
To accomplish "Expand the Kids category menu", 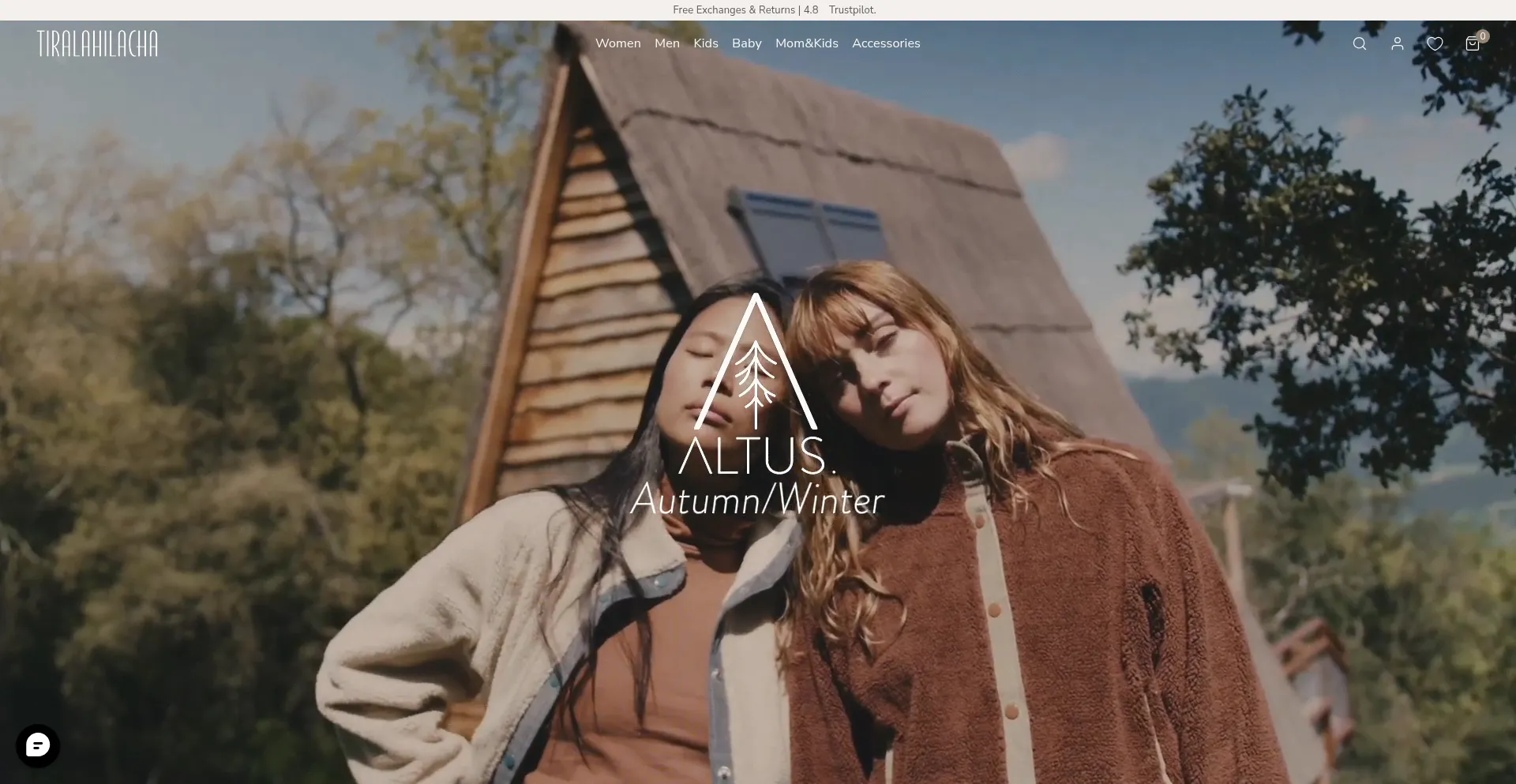I will click(x=705, y=43).
